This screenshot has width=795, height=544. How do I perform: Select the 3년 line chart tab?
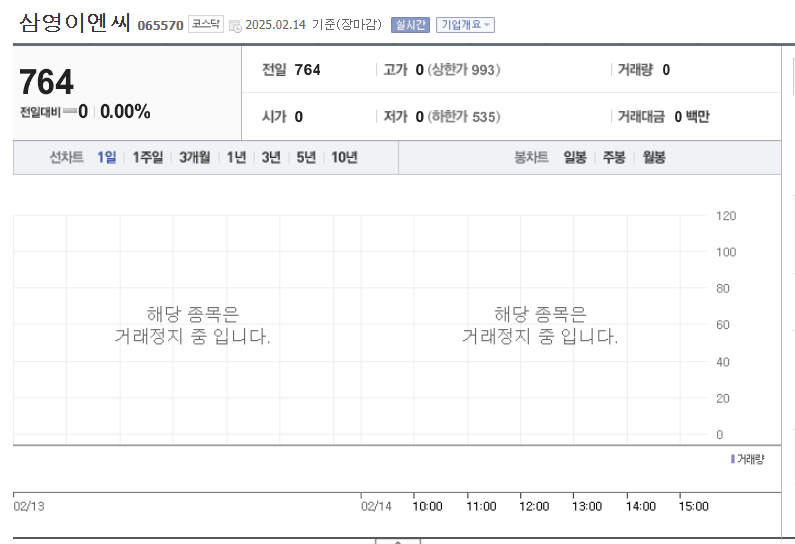pyautogui.click(x=271, y=157)
